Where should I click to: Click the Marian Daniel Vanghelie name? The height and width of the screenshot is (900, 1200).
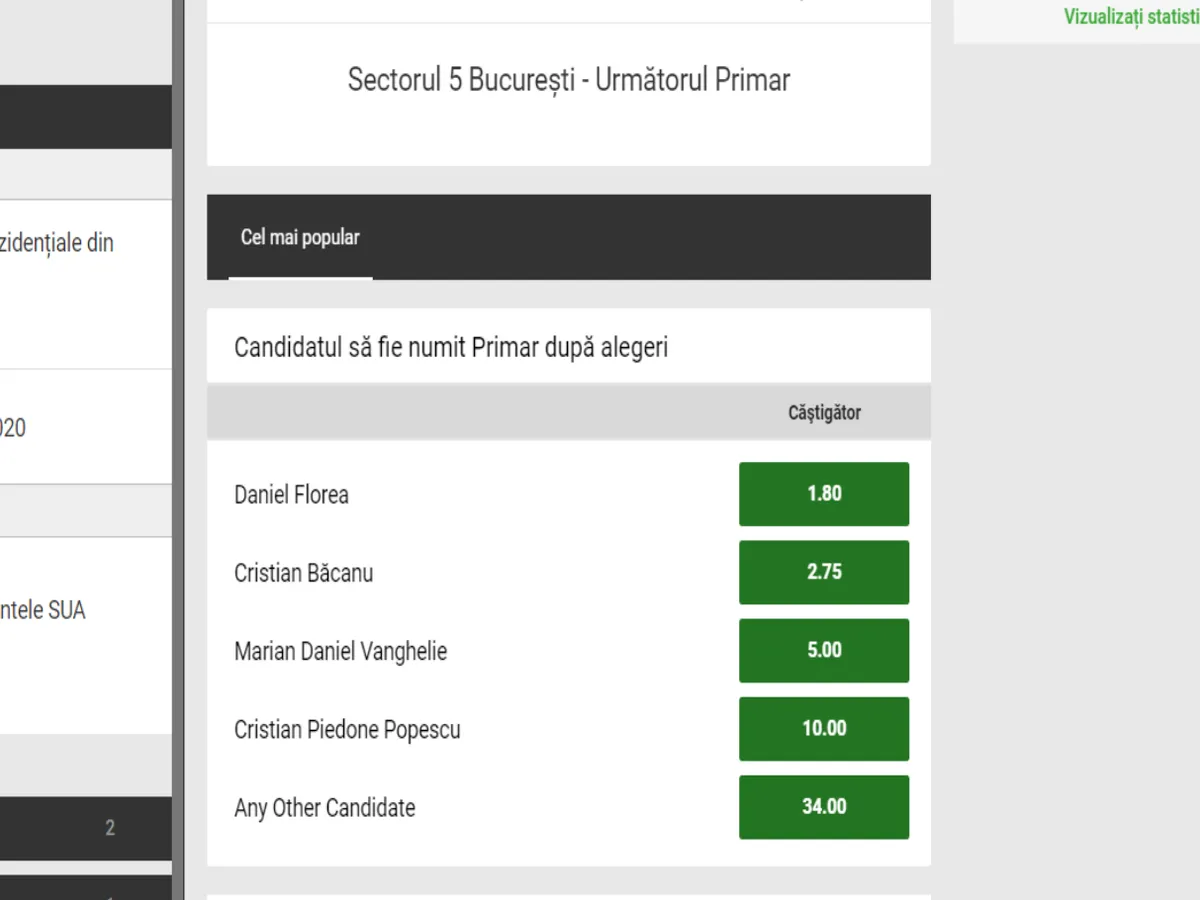tap(340, 651)
